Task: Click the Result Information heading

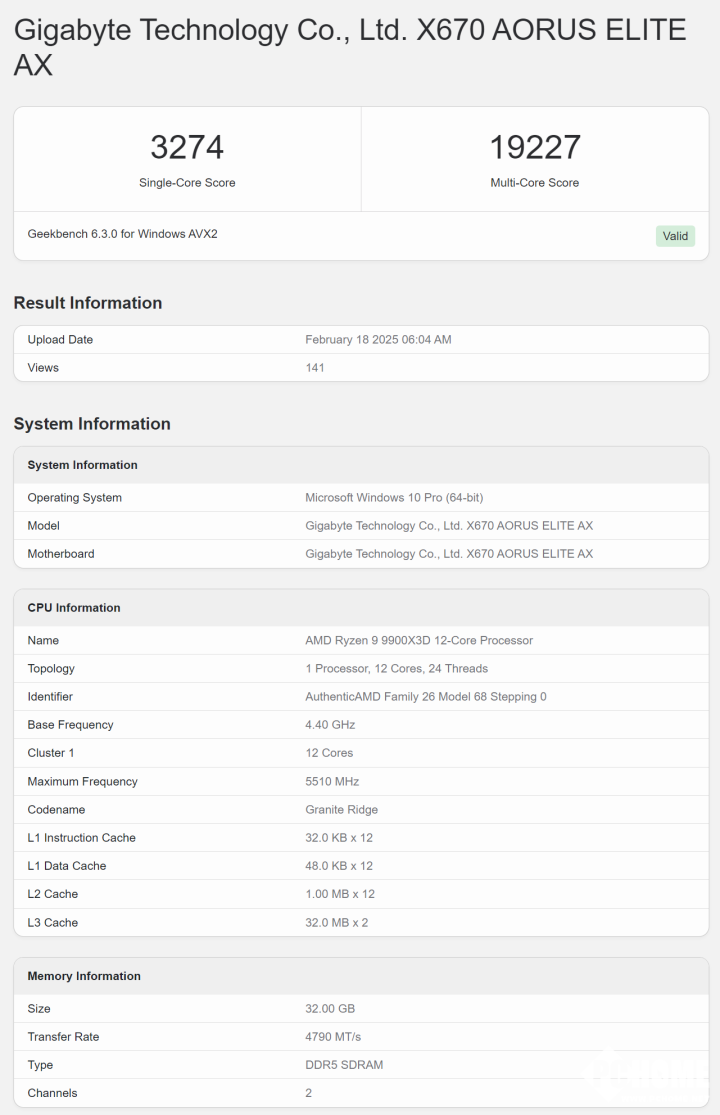Action: tap(88, 303)
